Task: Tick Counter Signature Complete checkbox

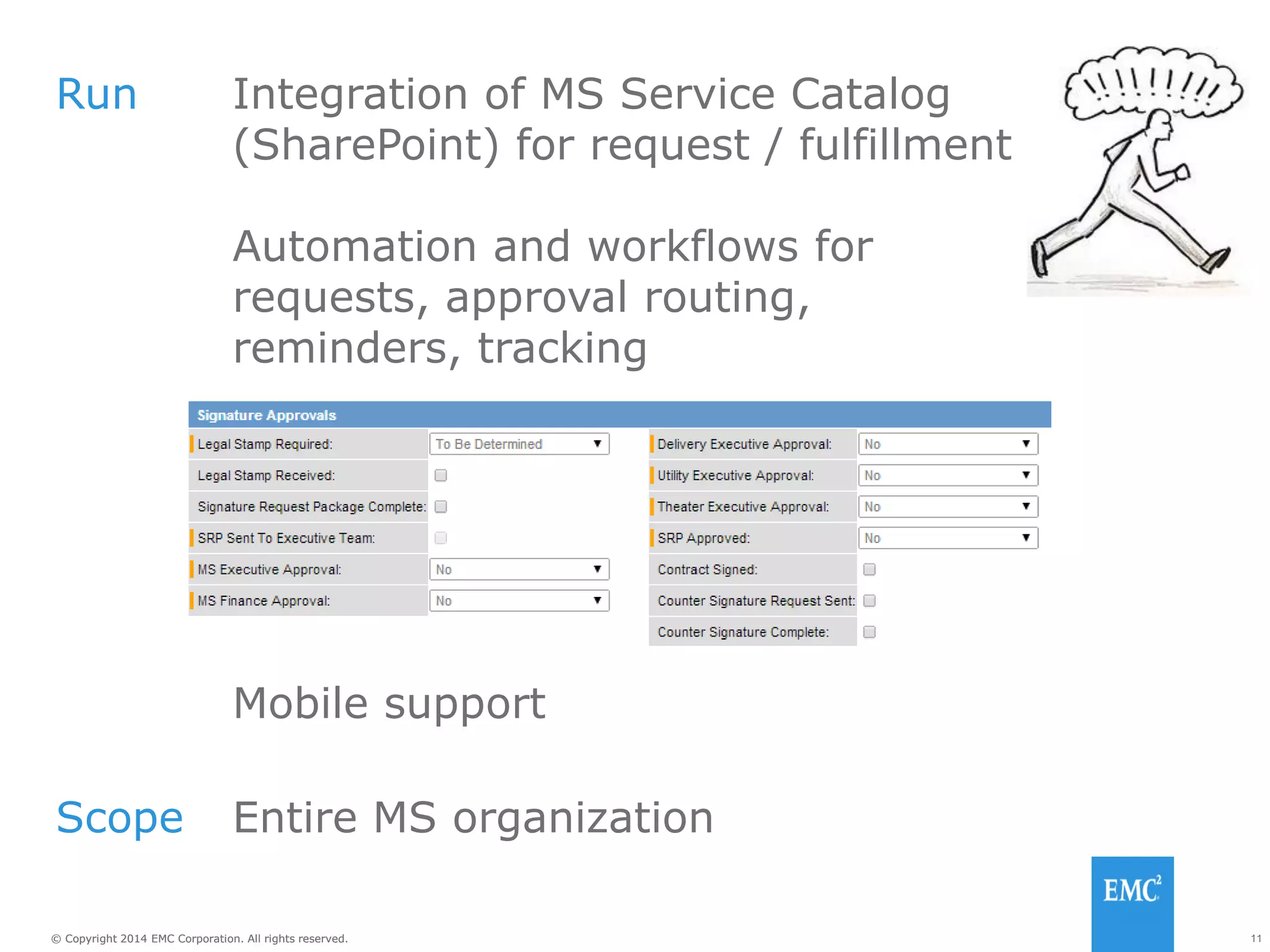Action: pos(869,632)
